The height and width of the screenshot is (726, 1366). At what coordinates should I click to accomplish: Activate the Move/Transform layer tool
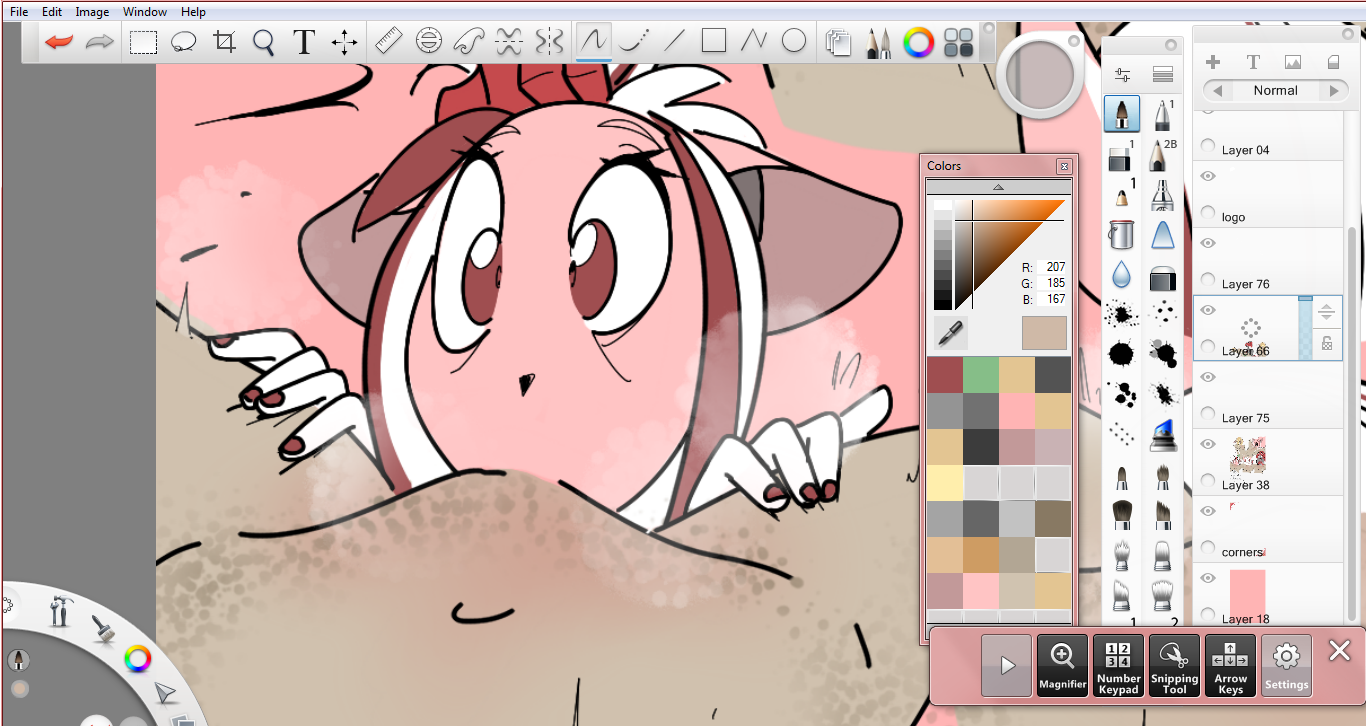345,42
